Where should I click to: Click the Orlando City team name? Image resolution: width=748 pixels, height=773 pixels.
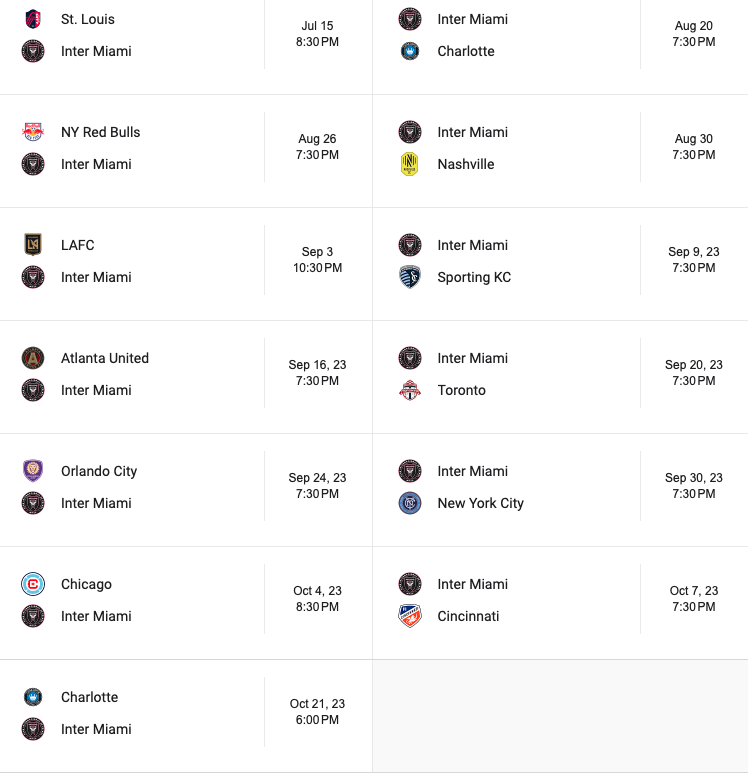[x=99, y=471]
